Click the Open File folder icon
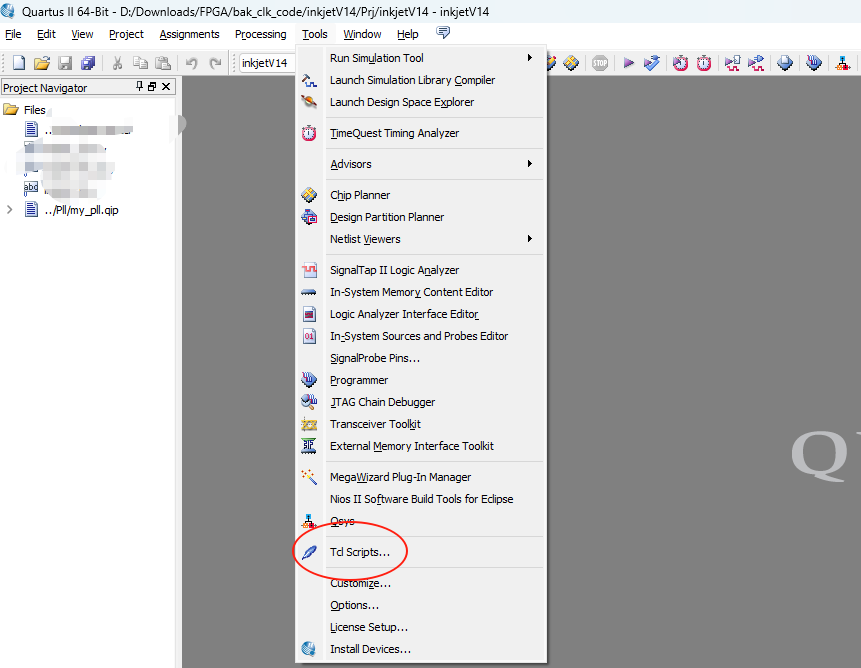861x668 pixels. point(42,63)
